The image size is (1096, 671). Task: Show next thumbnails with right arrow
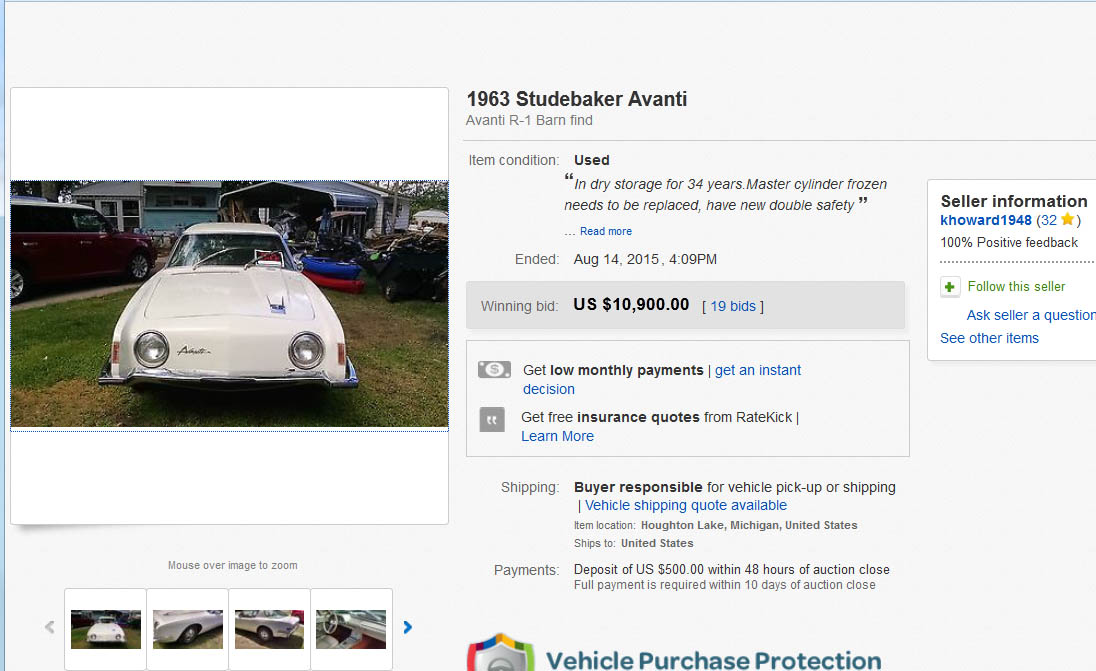[x=408, y=627]
